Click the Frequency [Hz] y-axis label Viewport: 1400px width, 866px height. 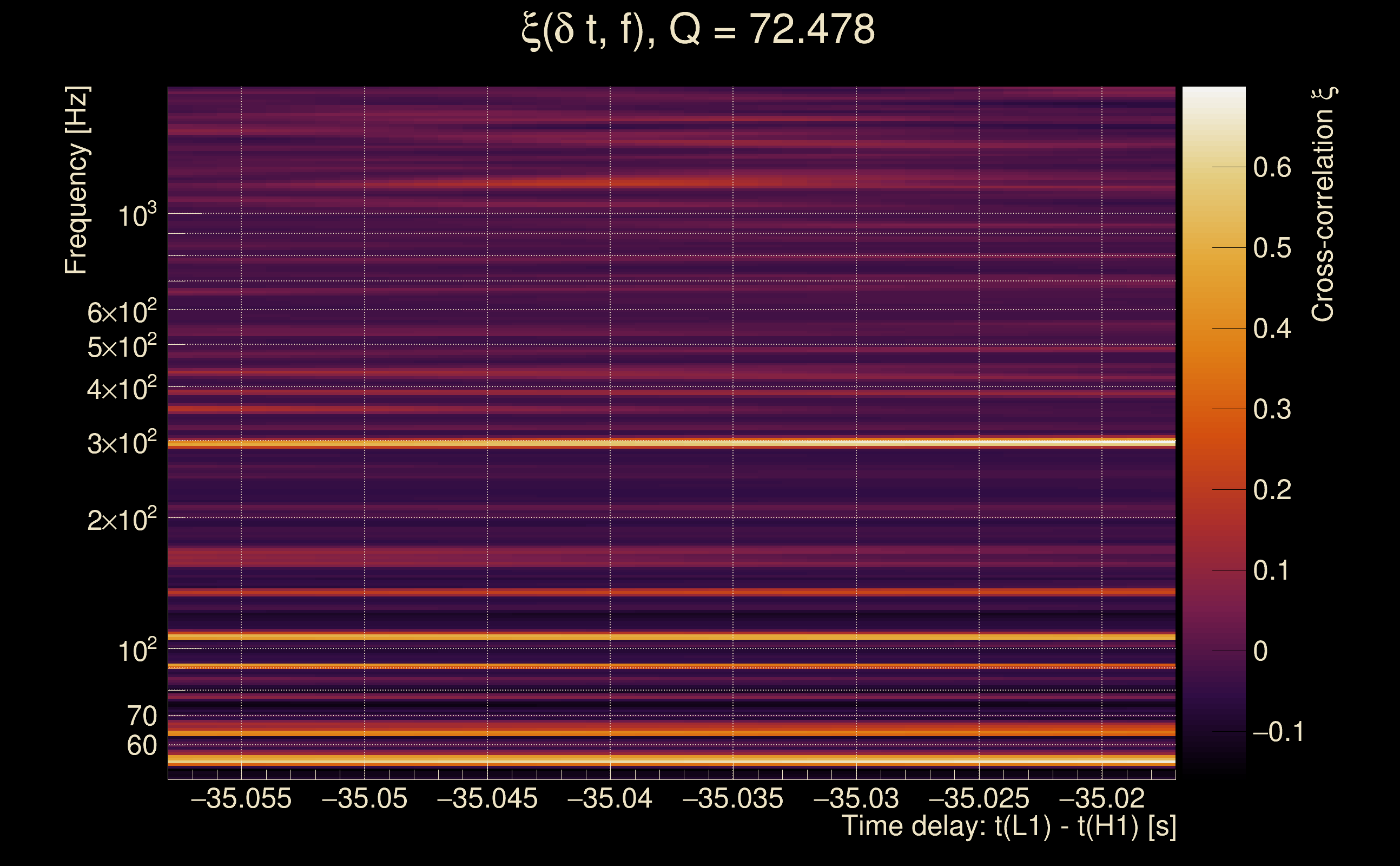(77, 180)
